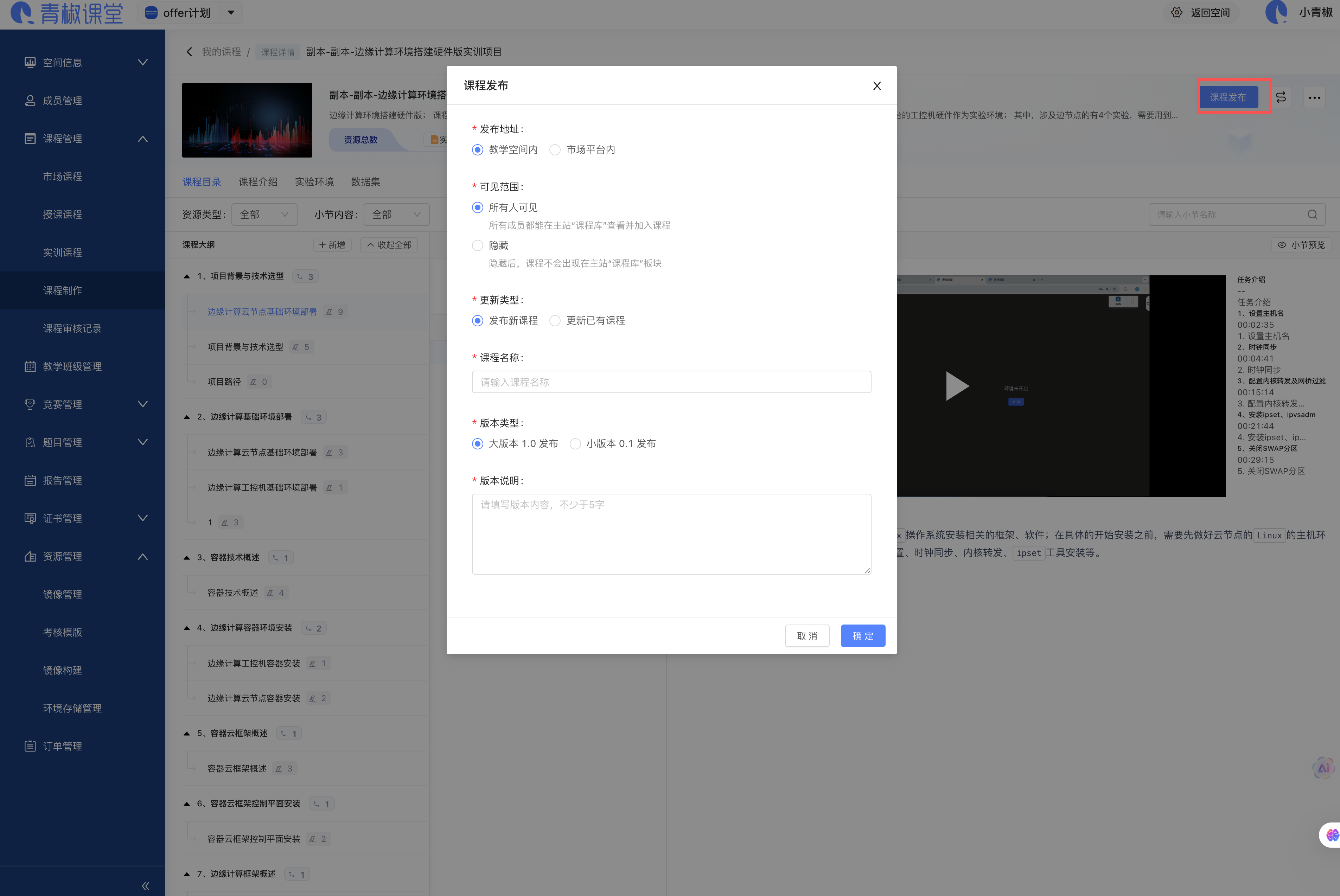Click the search magnifier in the 小节名称 box
Screen dimensions: 1340x896
click(1313, 214)
